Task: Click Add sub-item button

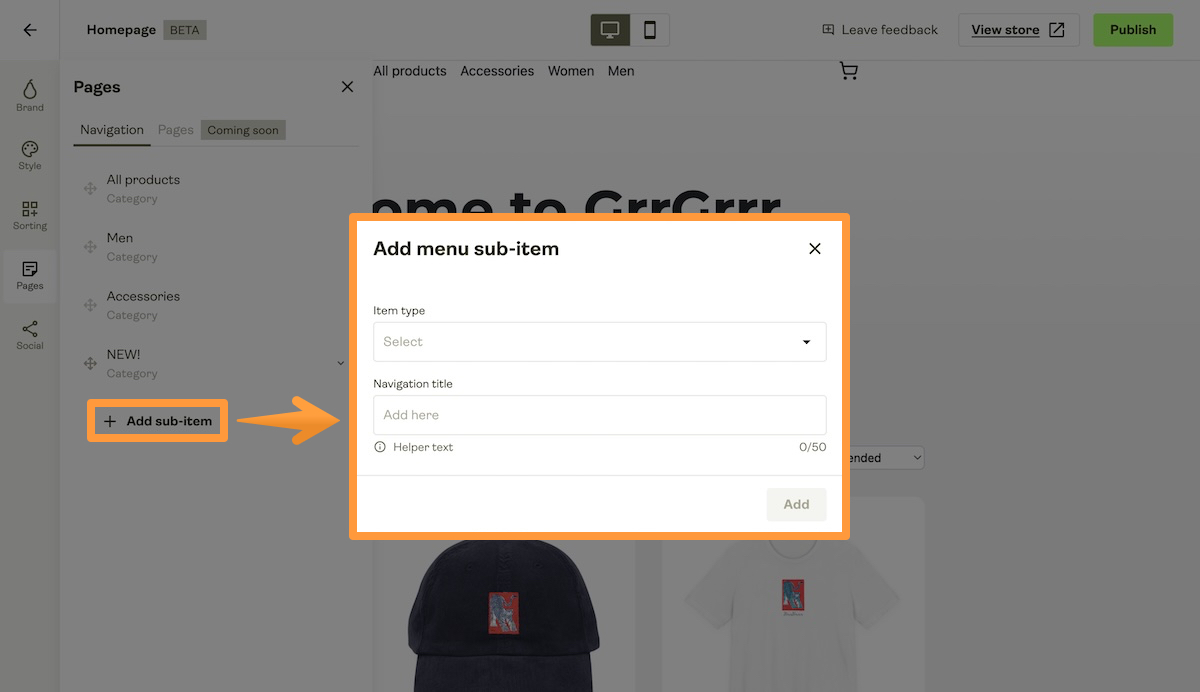Action: (158, 421)
